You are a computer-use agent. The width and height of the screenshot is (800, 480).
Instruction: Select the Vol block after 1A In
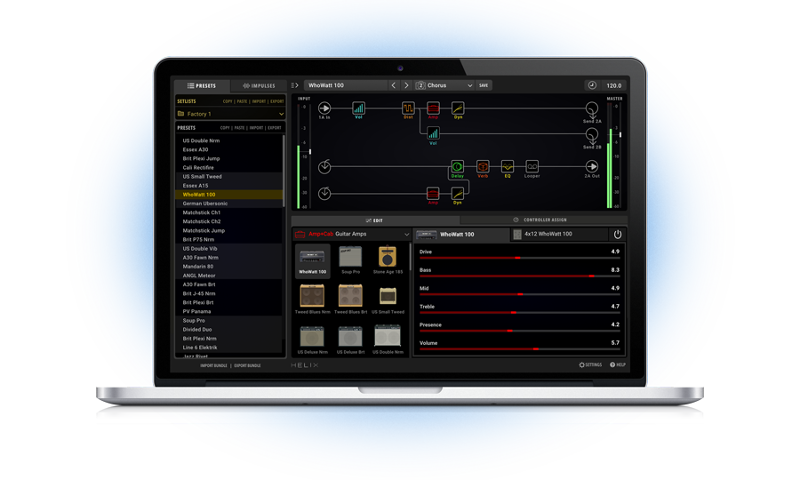359,108
